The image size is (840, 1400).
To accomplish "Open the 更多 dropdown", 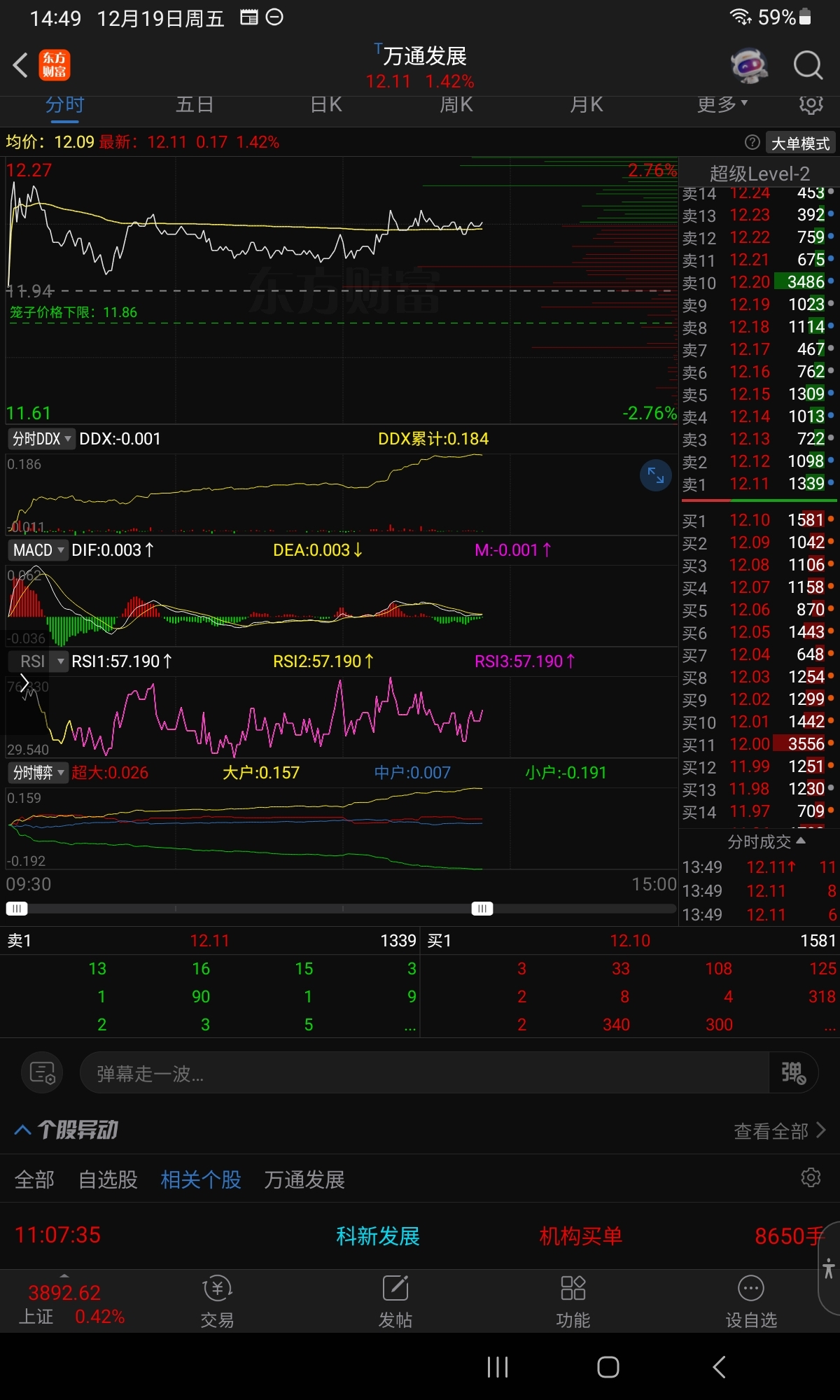I will coord(722,104).
